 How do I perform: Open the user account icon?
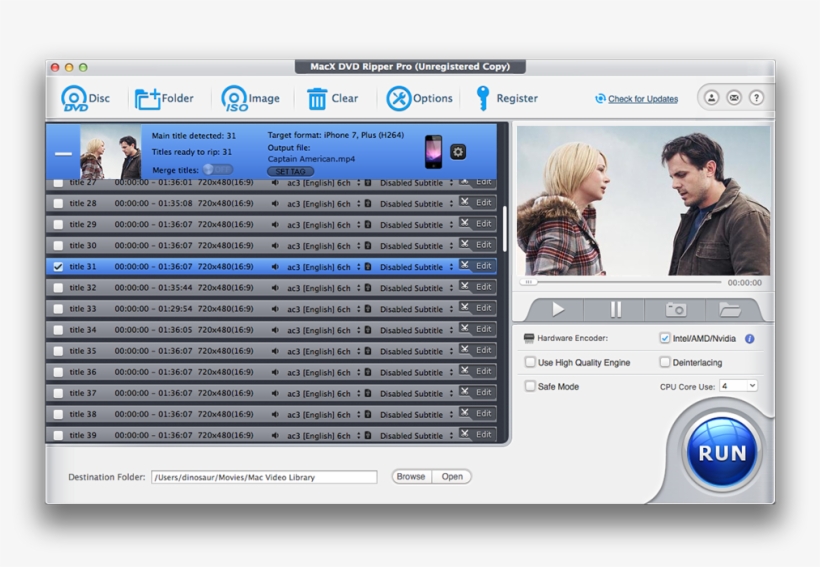[711, 98]
